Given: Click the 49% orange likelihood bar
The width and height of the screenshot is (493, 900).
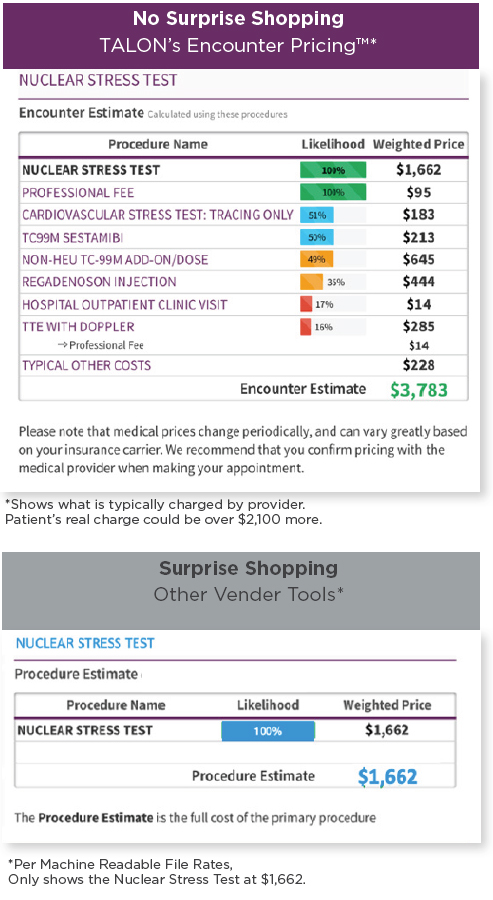Looking at the screenshot, I should tap(316, 259).
